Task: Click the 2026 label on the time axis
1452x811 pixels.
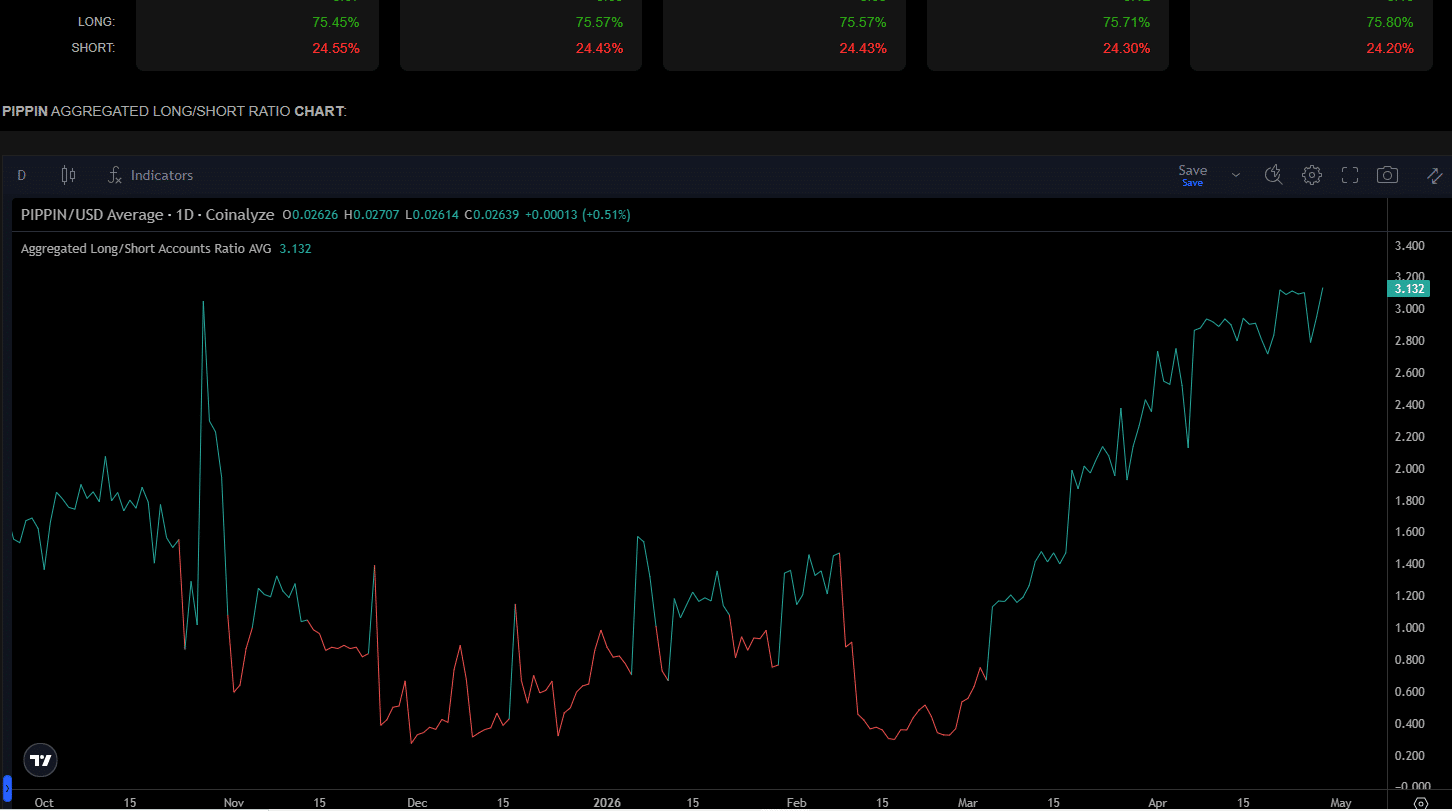Action: click(x=607, y=802)
